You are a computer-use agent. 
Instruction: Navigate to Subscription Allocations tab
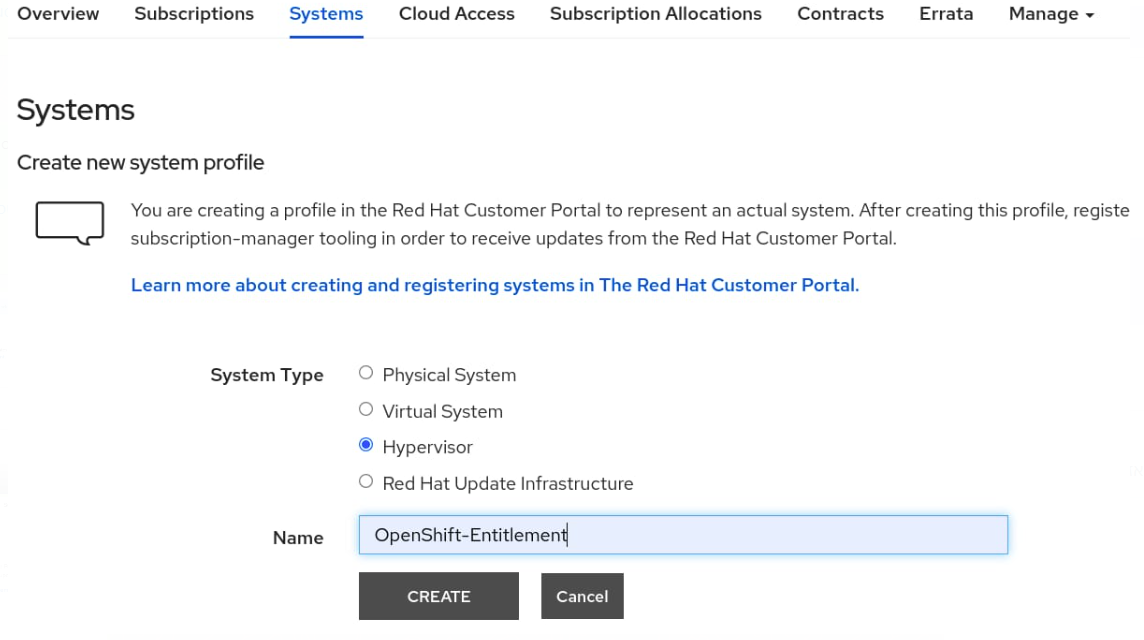[655, 14]
